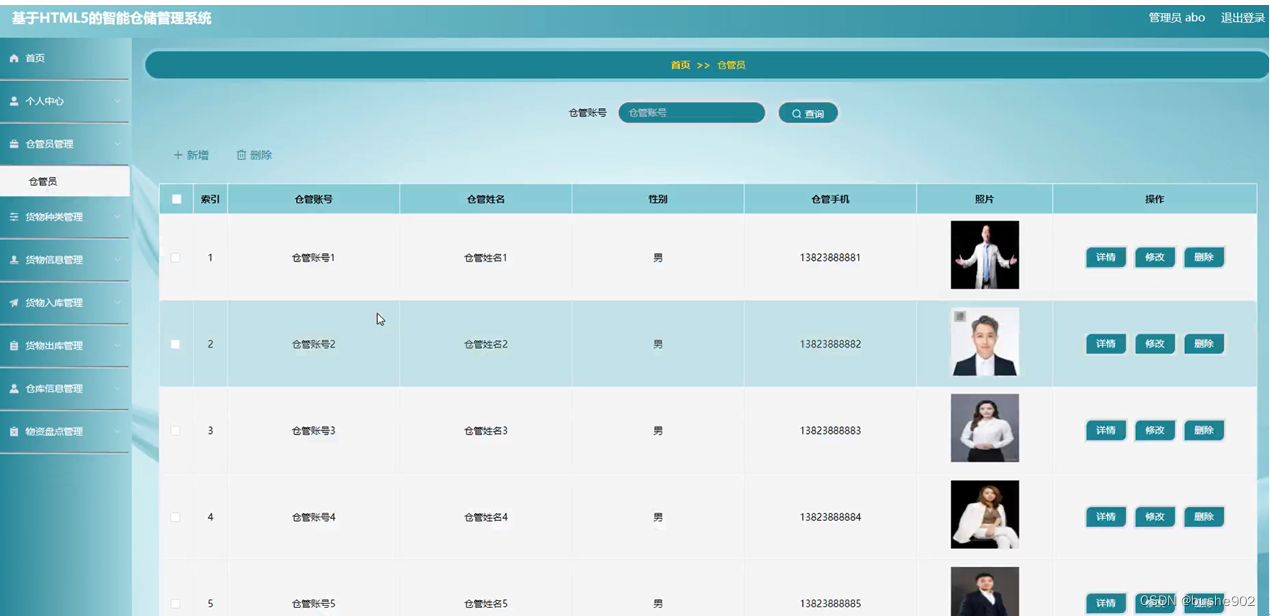
Task: Click 删除 for row 仓管账号4
Action: coord(1204,517)
